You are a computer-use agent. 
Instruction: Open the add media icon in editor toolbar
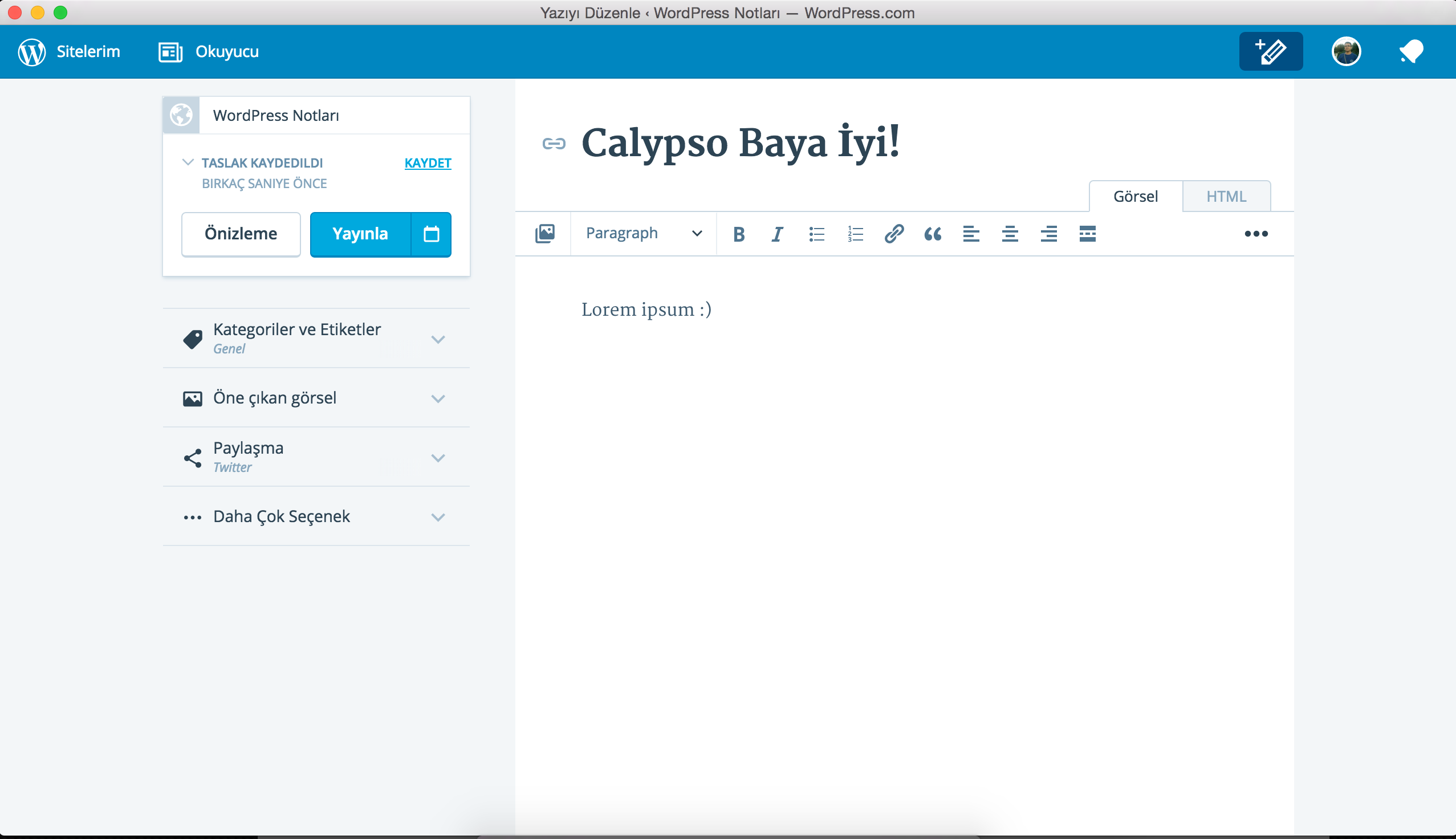click(x=544, y=233)
